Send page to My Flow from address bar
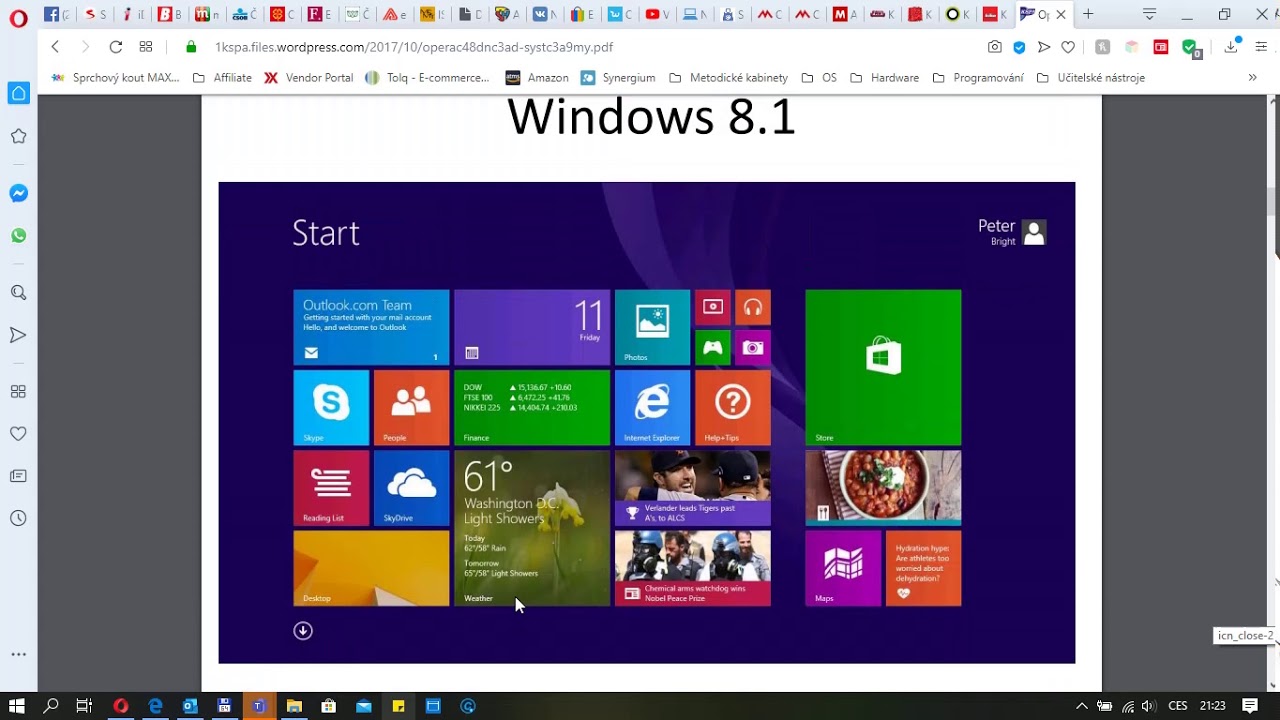This screenshot has height=720, width=1280. 1044,47
